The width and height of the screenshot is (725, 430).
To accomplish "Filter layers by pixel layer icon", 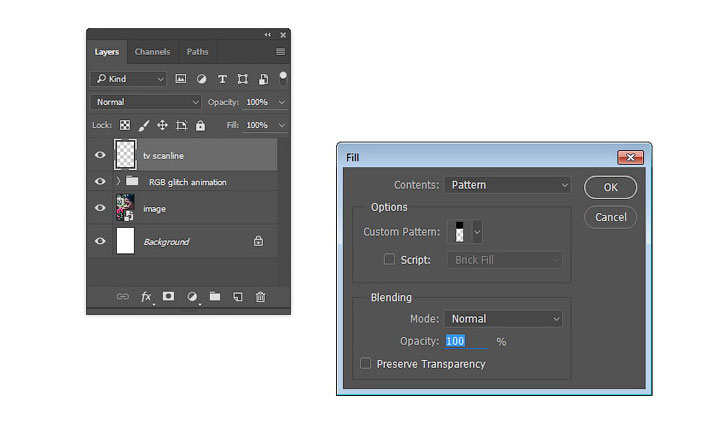I will tap(180, 79).
